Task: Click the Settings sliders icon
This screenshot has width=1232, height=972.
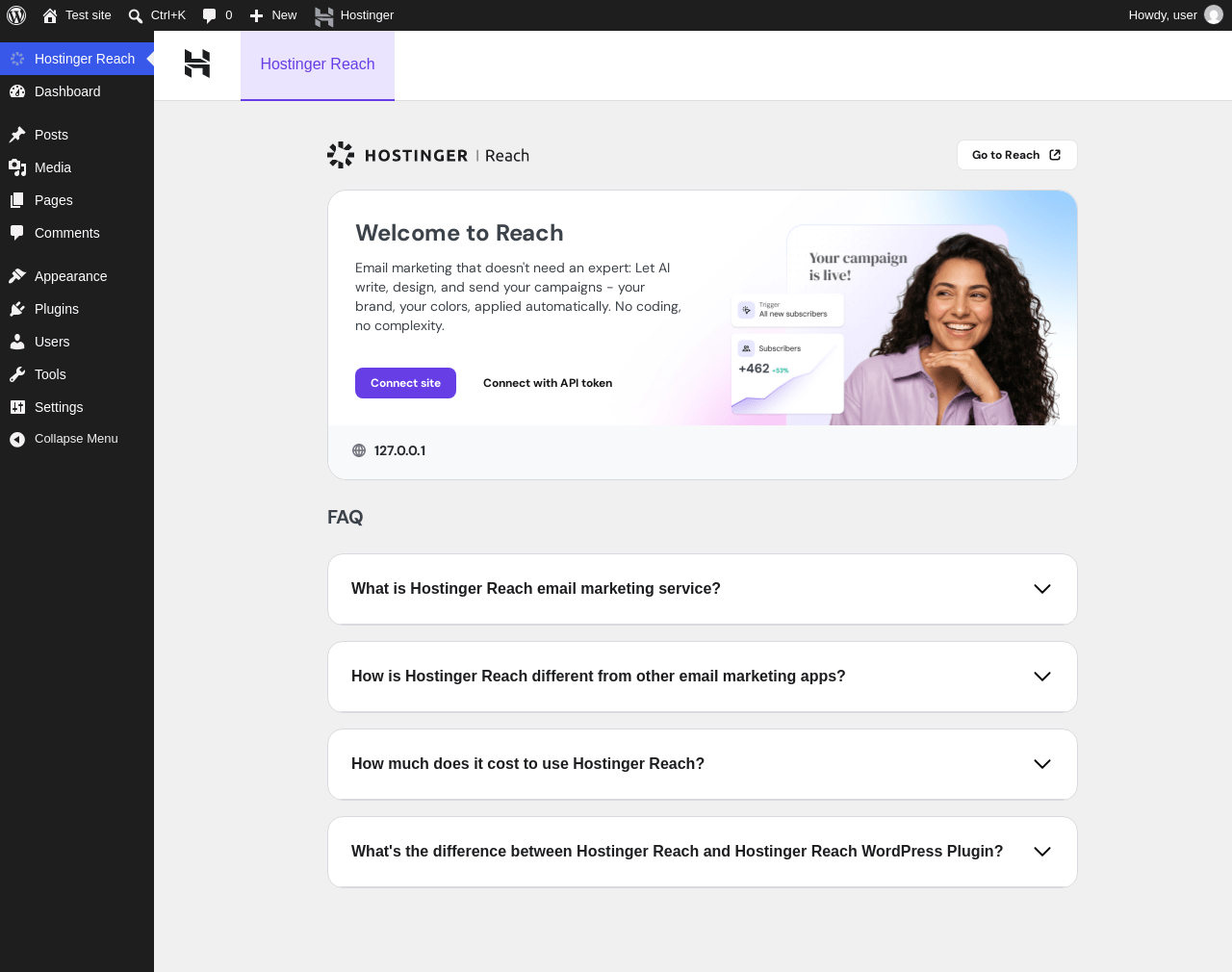Action: (x=17, y=407)
